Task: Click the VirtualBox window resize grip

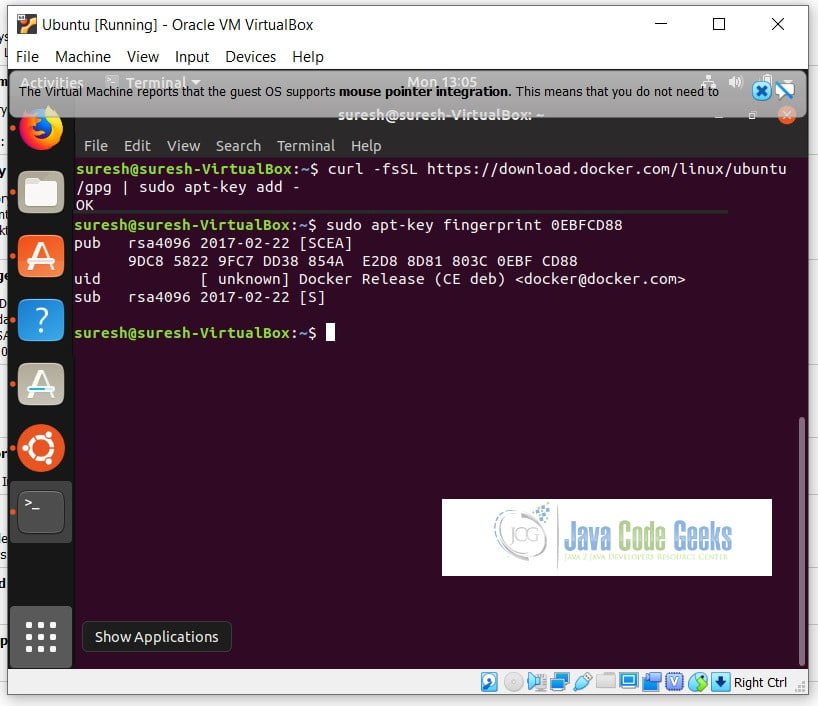Action: point(801,688)
